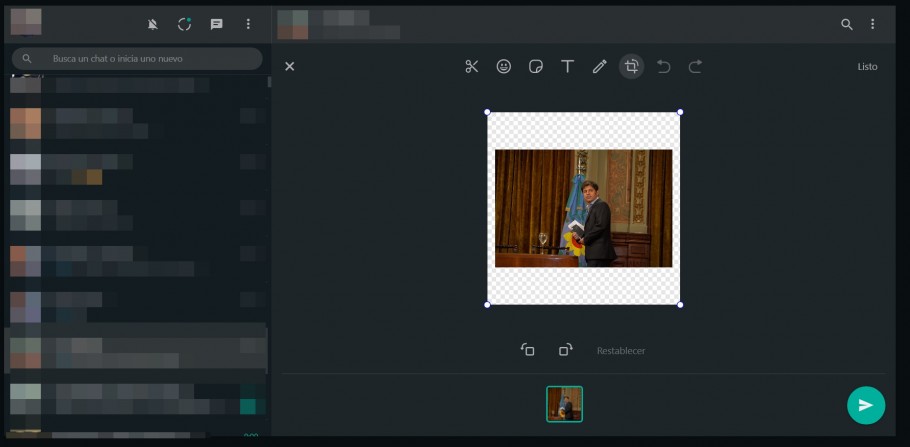Screen dimensions: 910x447
Task: Select the image thumbnail in tray
Action: [564, 404]
